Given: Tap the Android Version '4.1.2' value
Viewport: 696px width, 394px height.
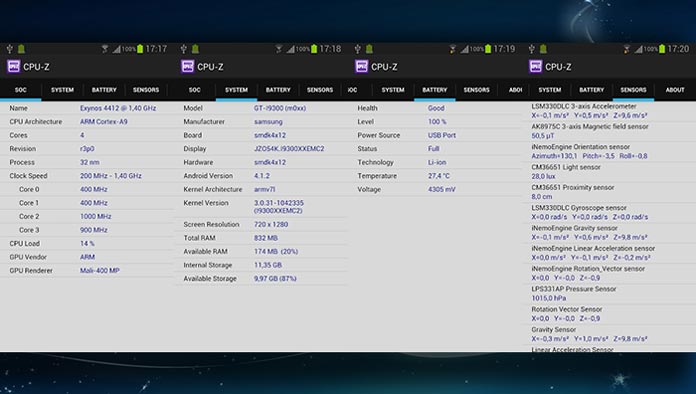Looking at the screenshot, I should coord(261,176).
